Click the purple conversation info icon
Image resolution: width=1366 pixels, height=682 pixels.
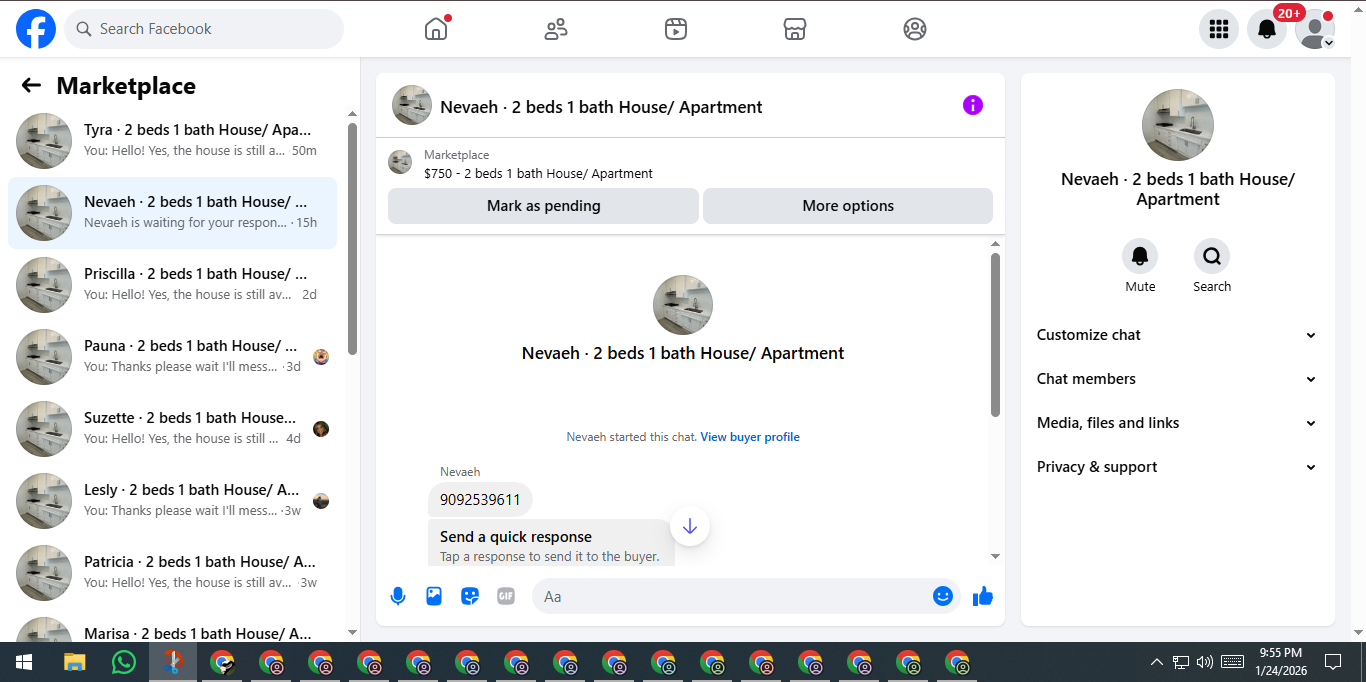[x=973, y=105]
